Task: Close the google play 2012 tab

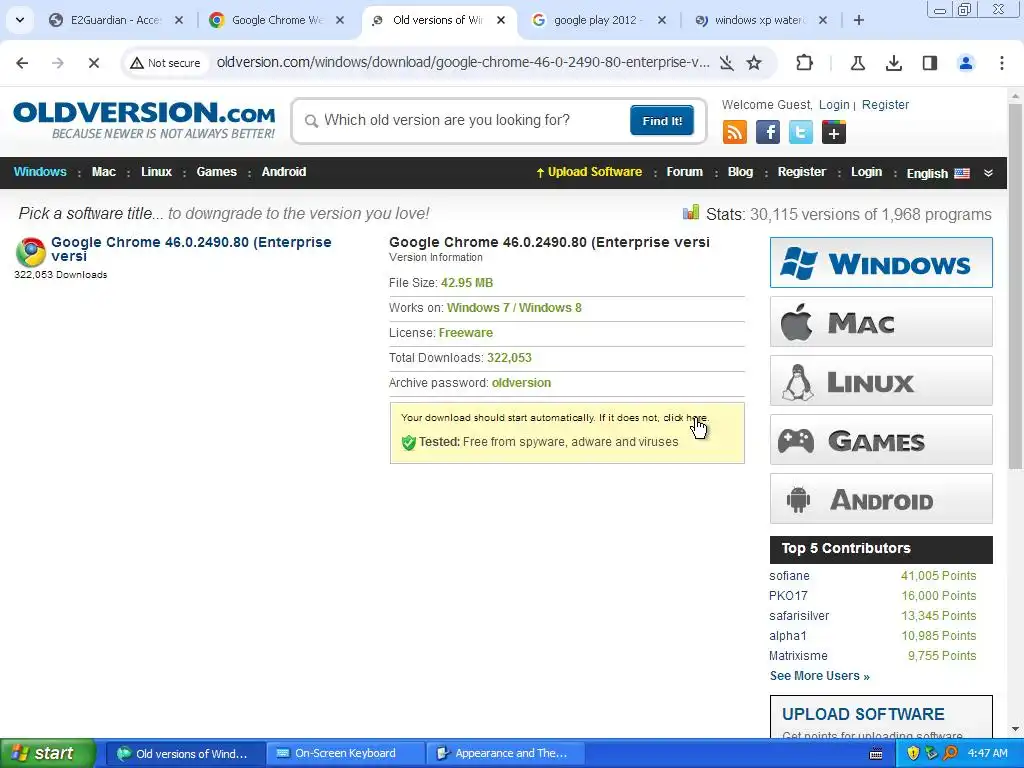Action: click(662, 20)
